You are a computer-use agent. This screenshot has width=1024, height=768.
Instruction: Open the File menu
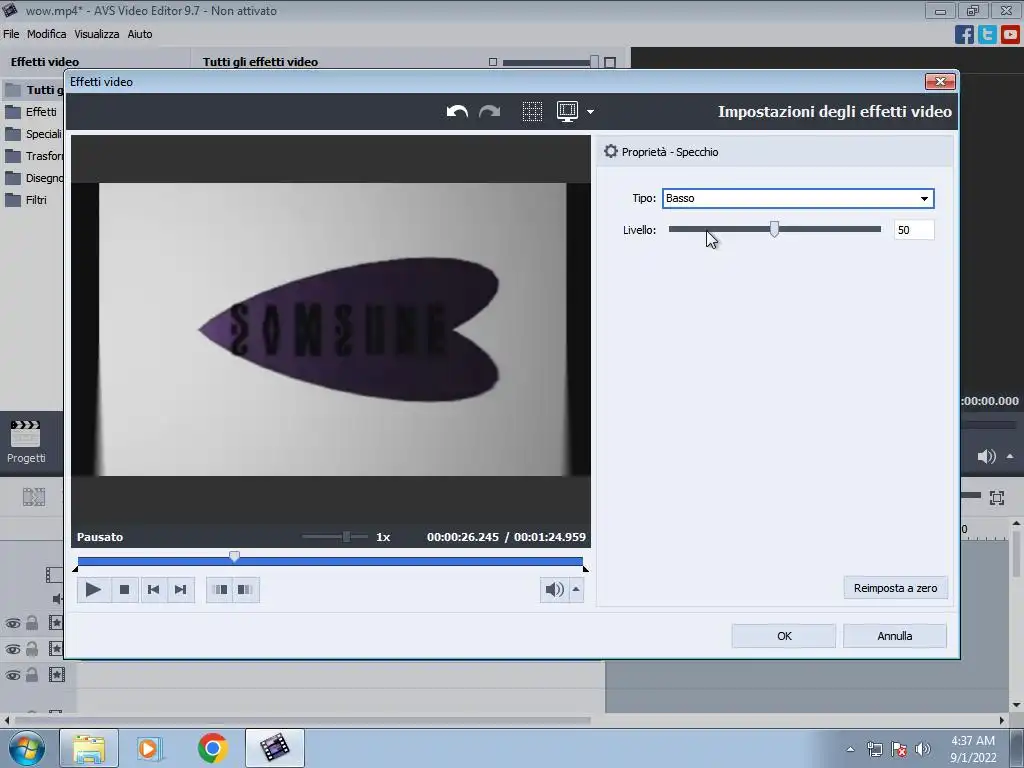click(11, 34)
